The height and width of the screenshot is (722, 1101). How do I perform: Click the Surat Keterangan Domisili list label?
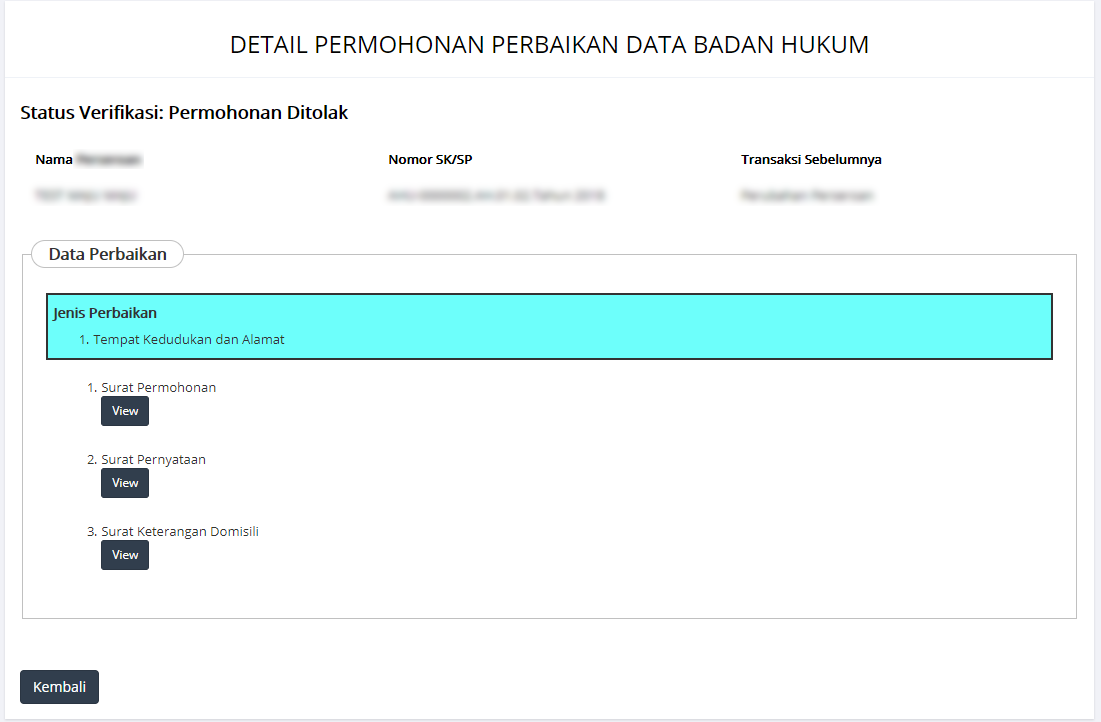[180, 532]
